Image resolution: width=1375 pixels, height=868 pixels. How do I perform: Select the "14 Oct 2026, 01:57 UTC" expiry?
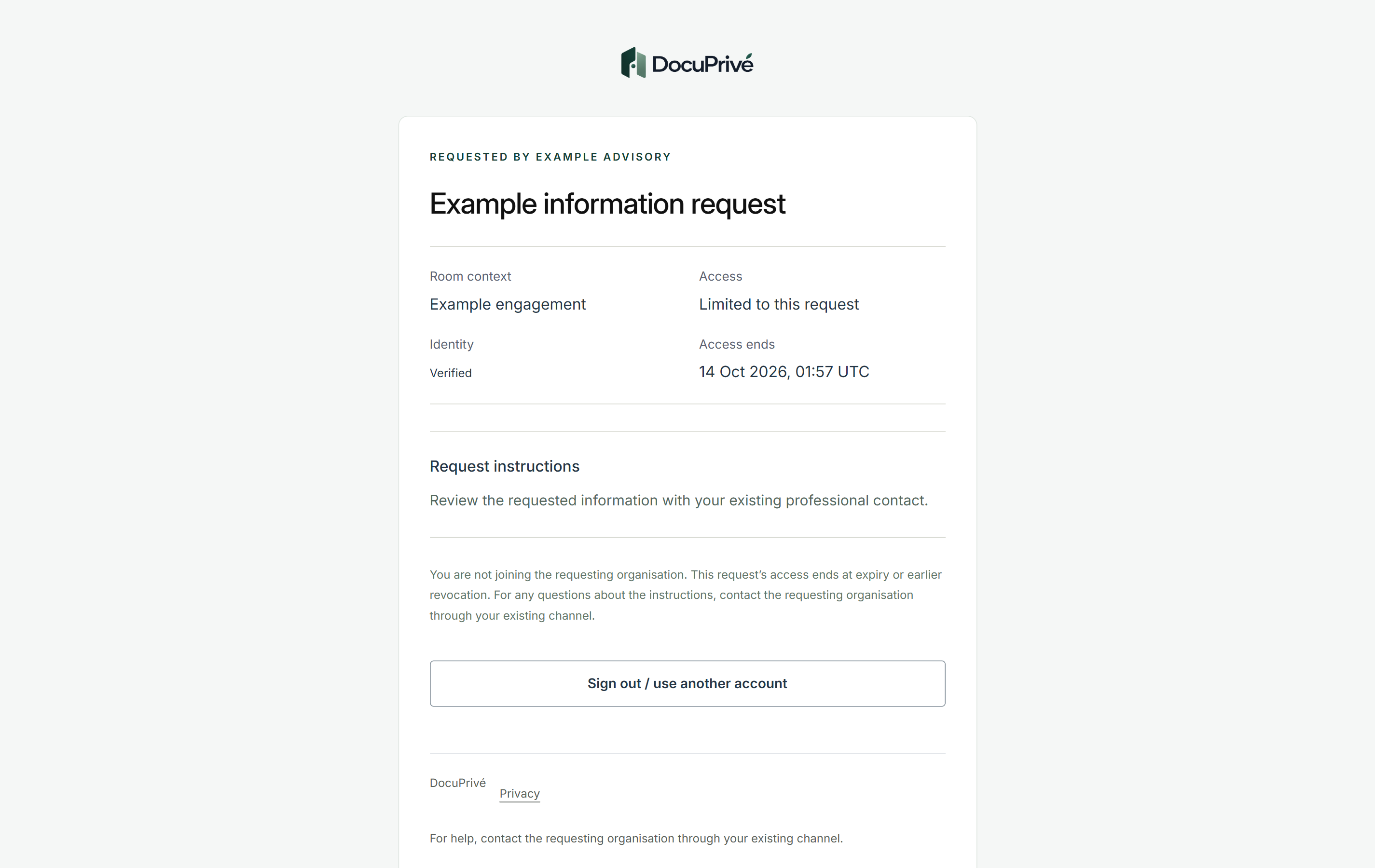(784, 371)
